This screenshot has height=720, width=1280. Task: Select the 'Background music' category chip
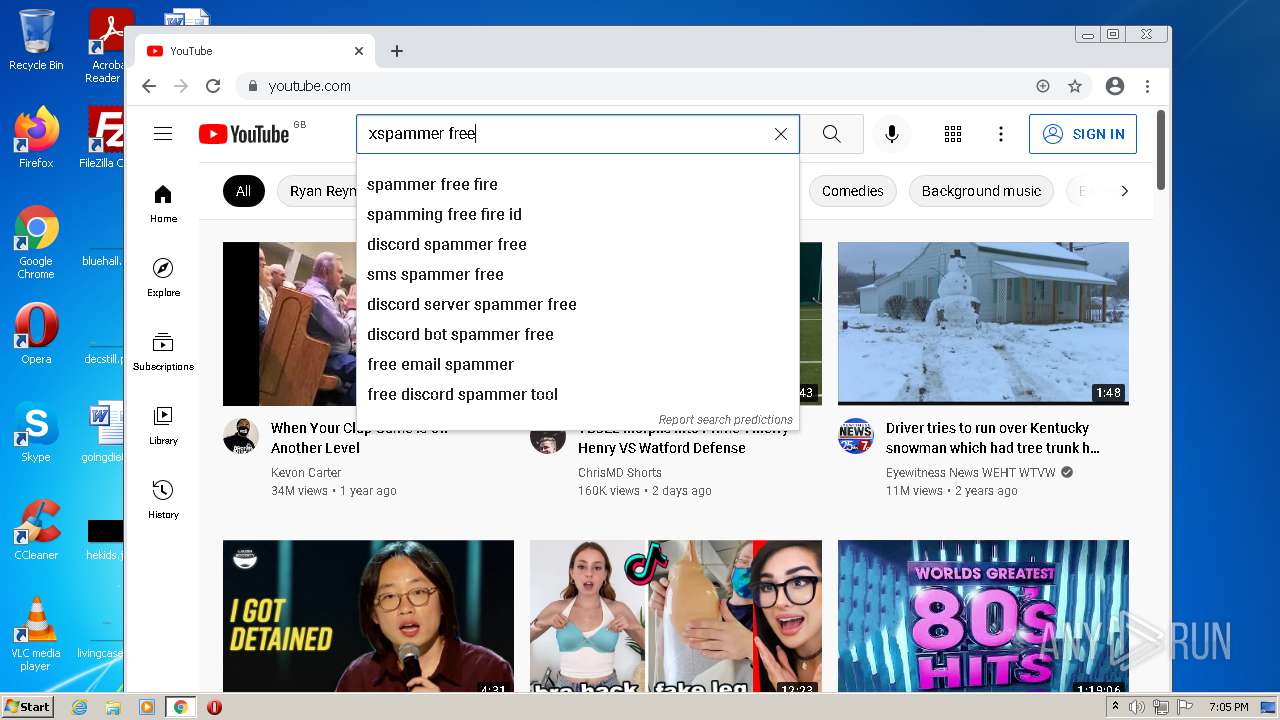tap(981, 191)
